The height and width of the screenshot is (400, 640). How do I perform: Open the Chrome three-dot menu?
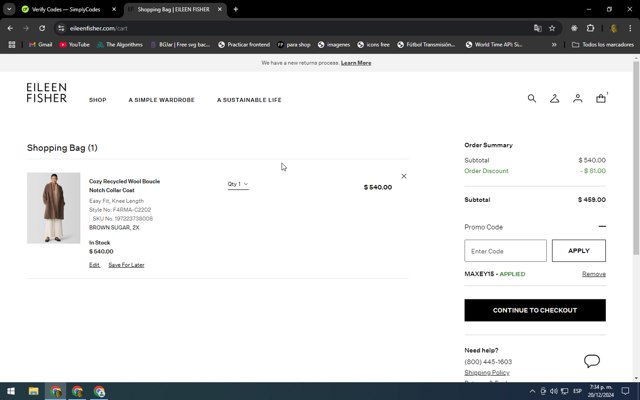[x=630, y=28]
